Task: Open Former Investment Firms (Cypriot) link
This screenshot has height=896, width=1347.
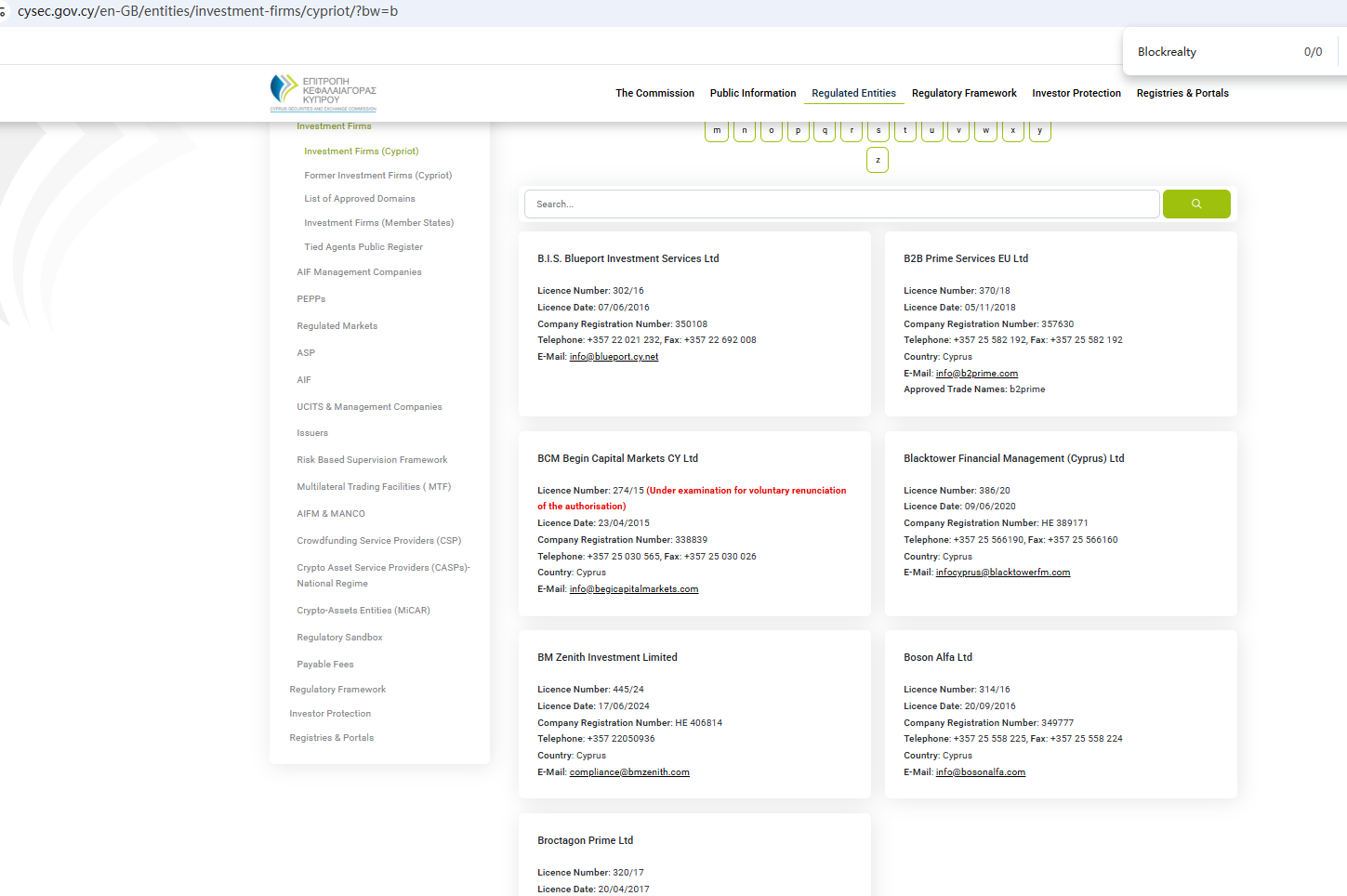Action: [x=377, y=176]
